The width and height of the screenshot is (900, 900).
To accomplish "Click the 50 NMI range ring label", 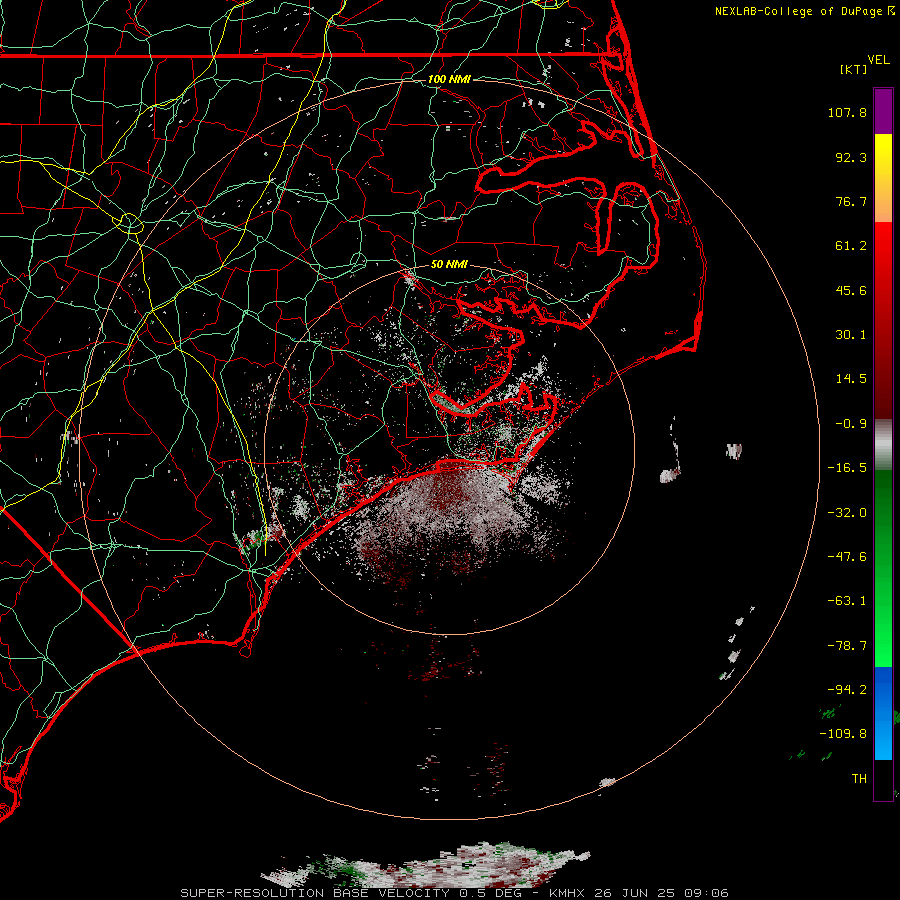I will (449, 264).
